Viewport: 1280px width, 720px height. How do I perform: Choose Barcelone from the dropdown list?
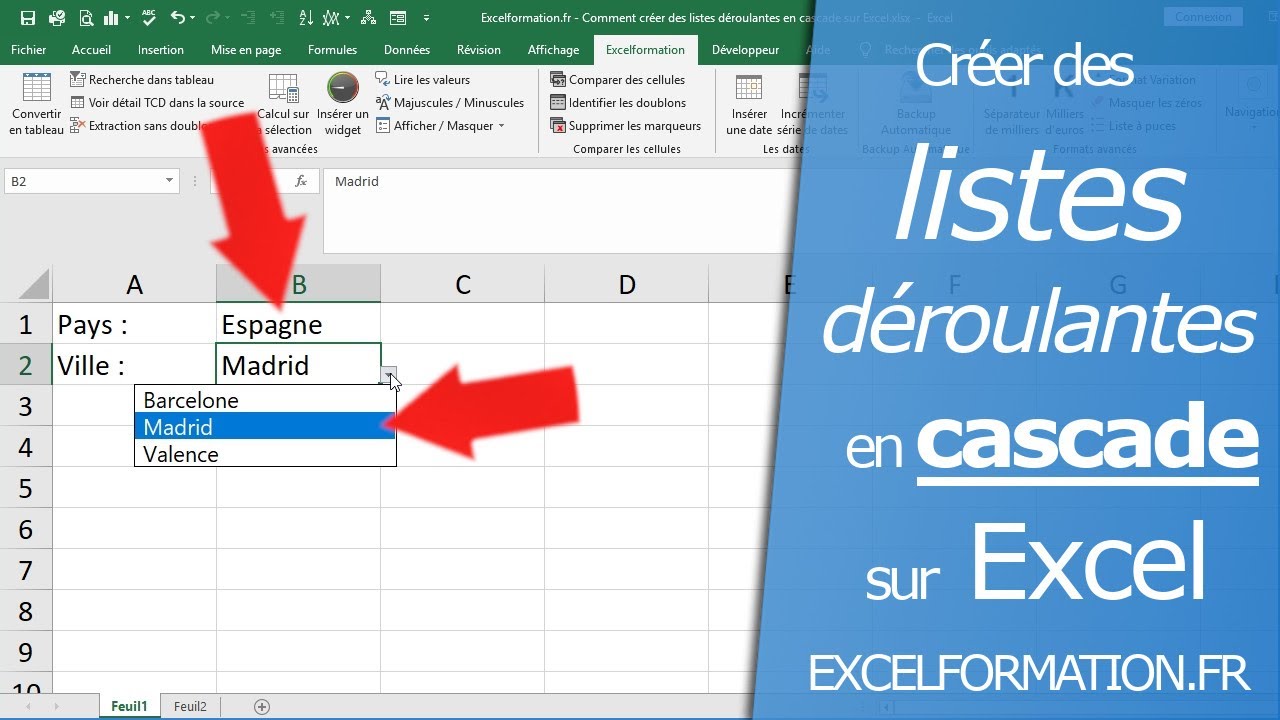tap(265, 400)
